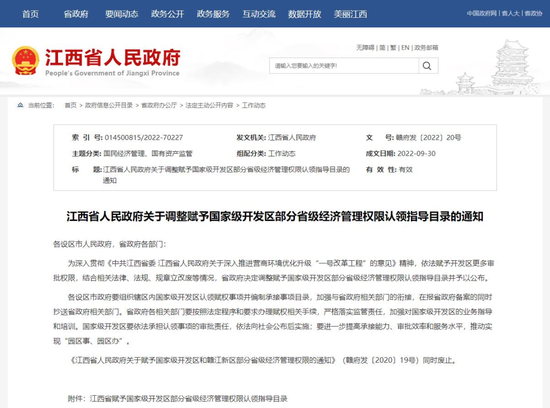Click the home icon beside 当前位置
This screenshot has height=408, width=550.
(x=20, y=105)
